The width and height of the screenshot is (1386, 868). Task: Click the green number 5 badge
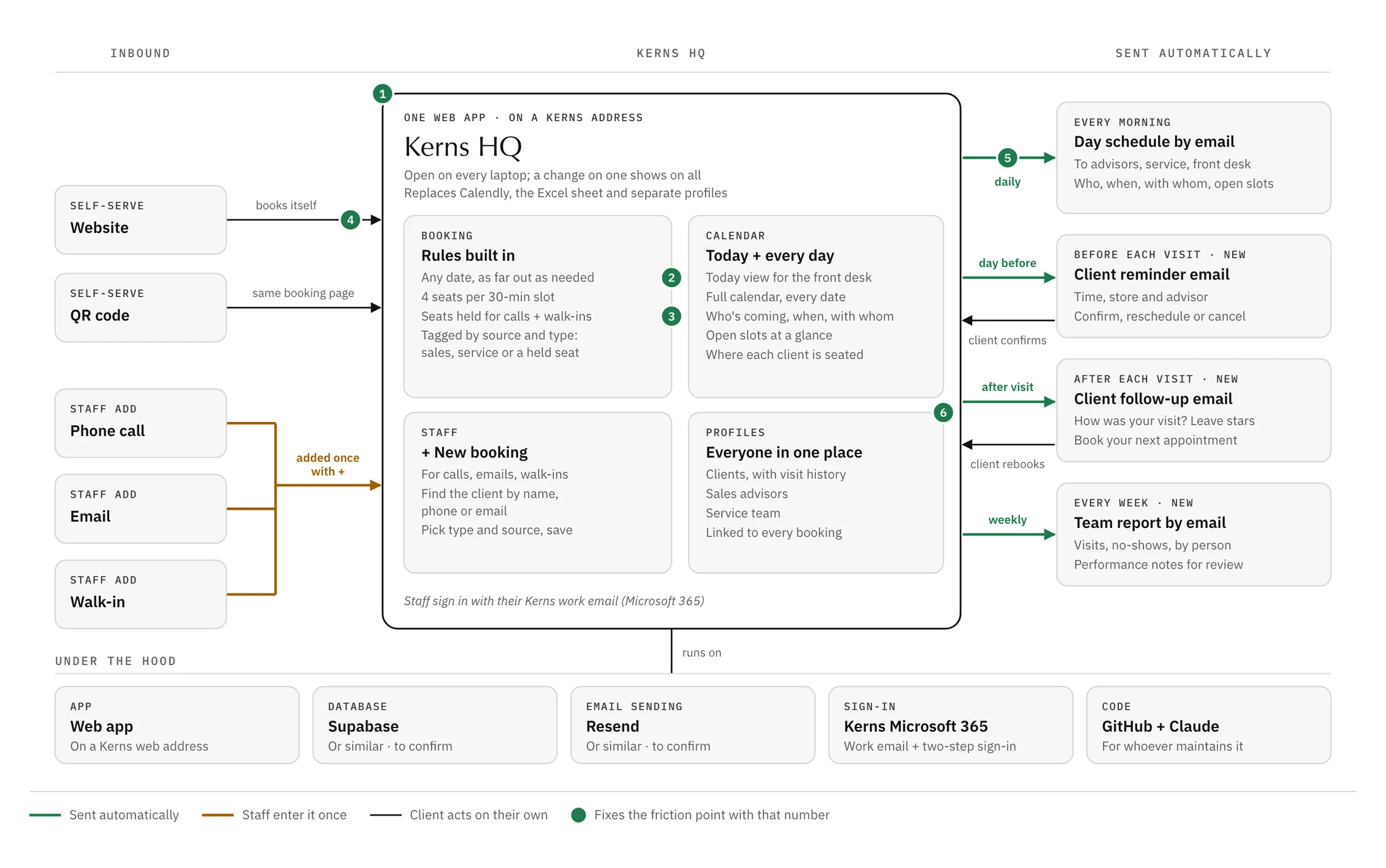click(x=1007, y=157)
